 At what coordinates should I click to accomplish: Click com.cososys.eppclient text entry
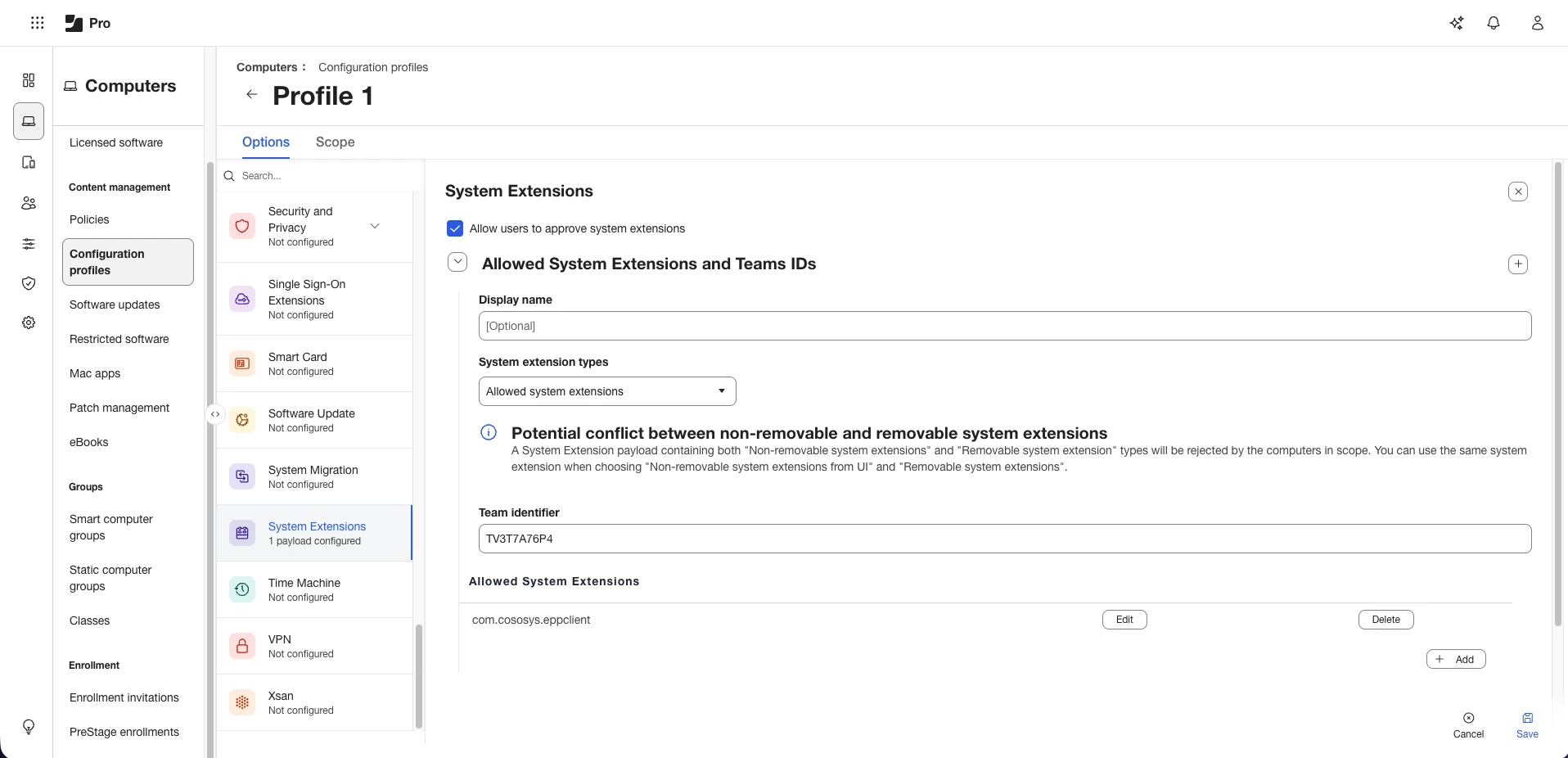pos(531,620)
